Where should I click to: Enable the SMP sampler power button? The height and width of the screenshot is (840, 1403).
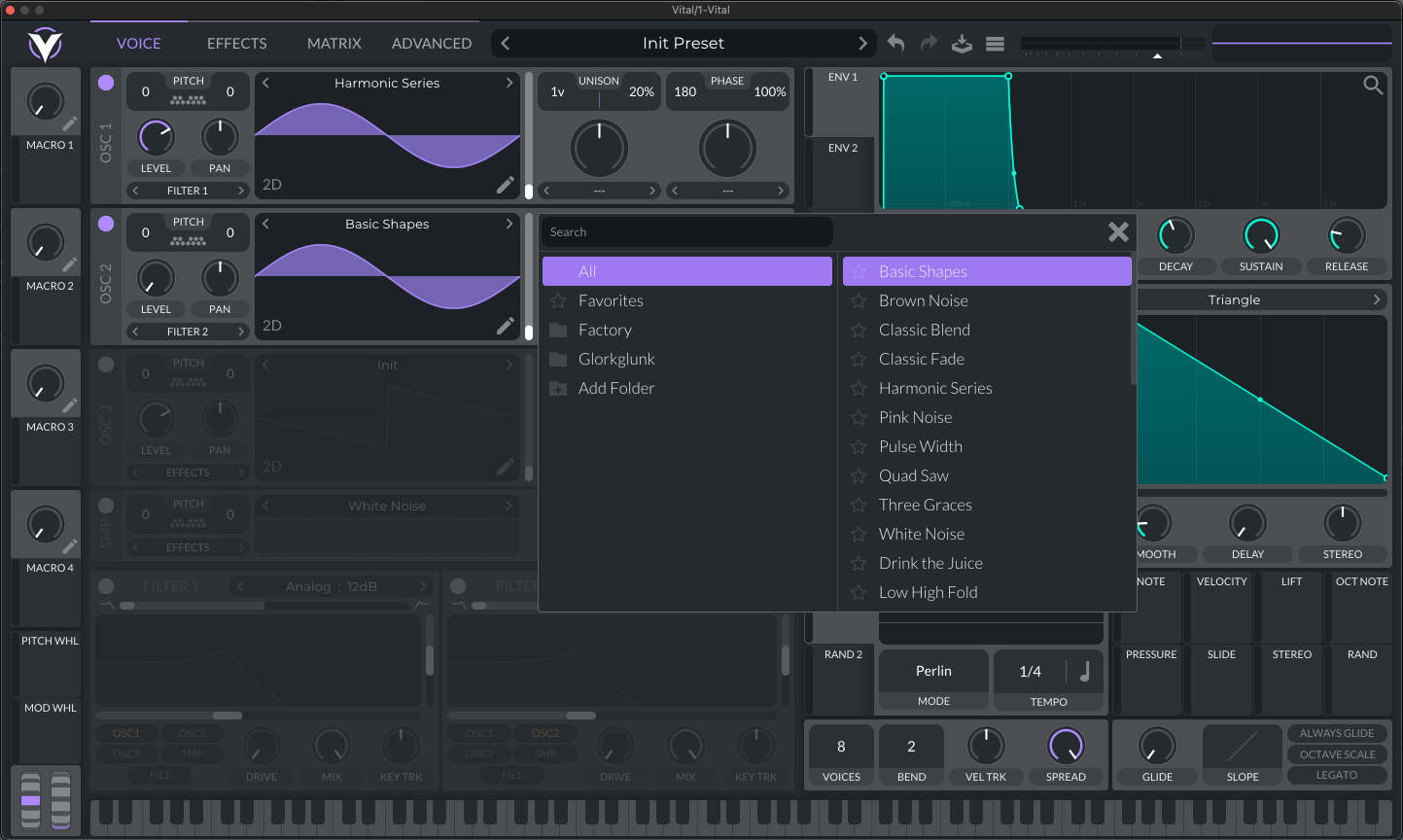[x=106, y=506]
